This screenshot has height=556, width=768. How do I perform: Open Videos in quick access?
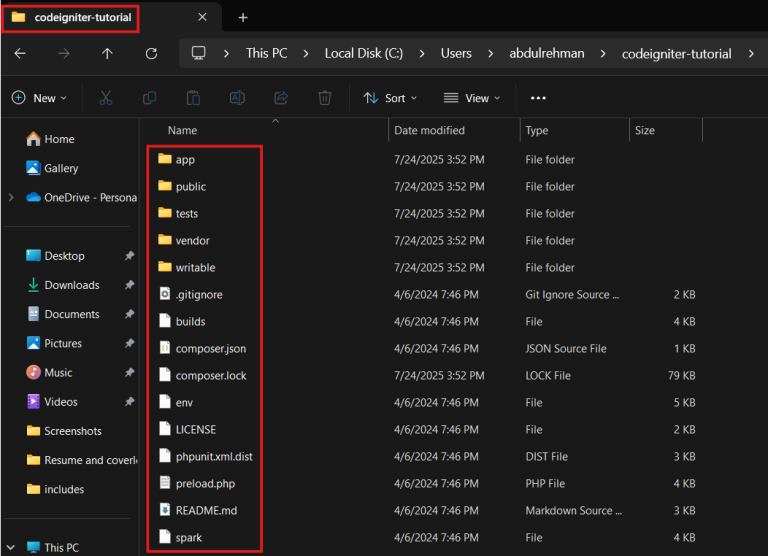pos(52,402)
